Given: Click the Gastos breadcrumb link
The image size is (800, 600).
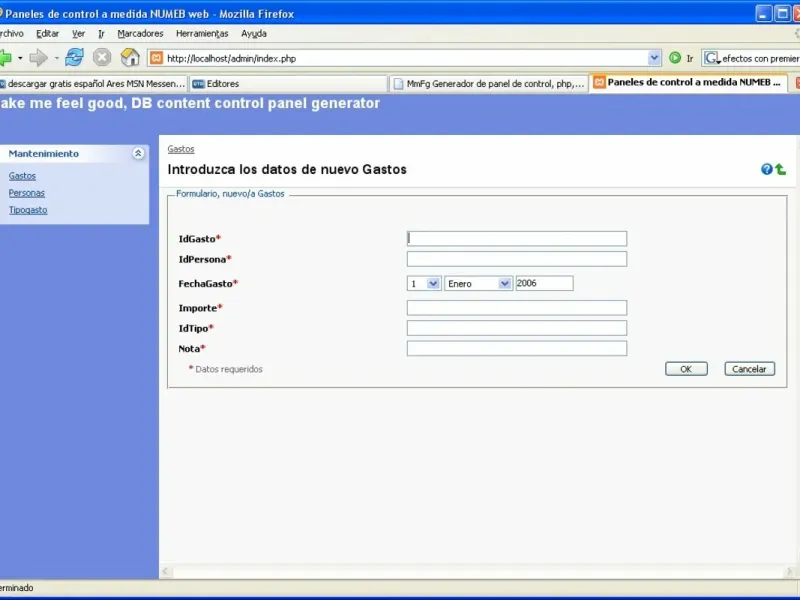Looking at the screenshot, I should click(x=181, y=149).
